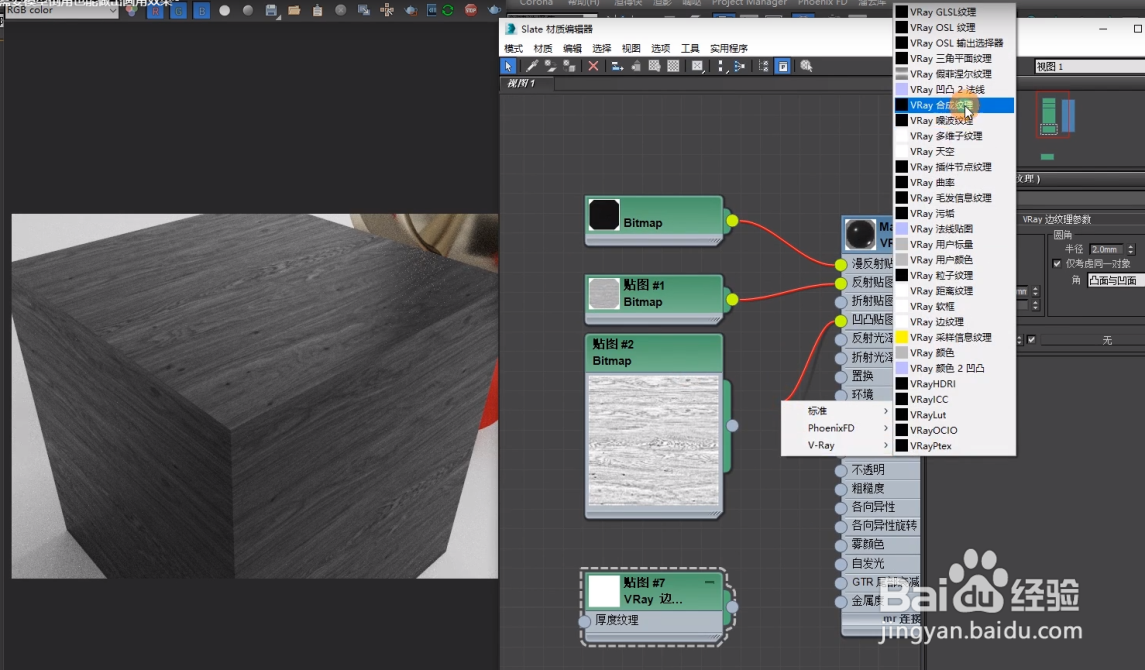Click the 半径 spinner arrows
This screenshot has width=1145, height=670.
[1130, 249]
